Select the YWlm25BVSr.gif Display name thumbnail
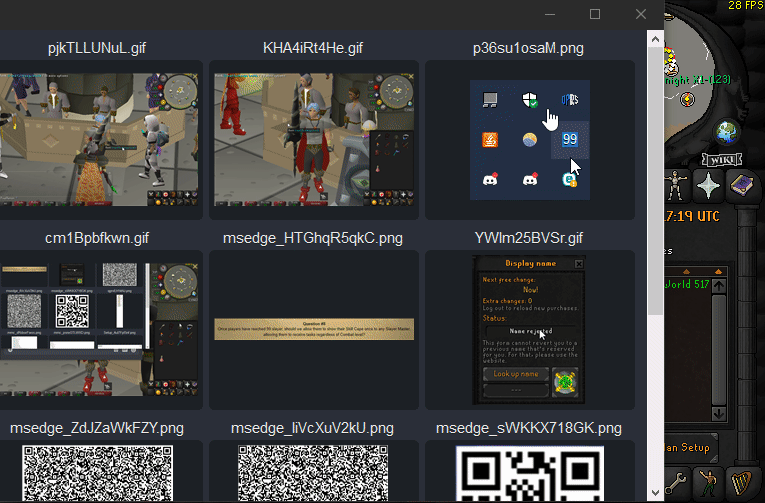 pyautogui.click(x=530, y=330)
